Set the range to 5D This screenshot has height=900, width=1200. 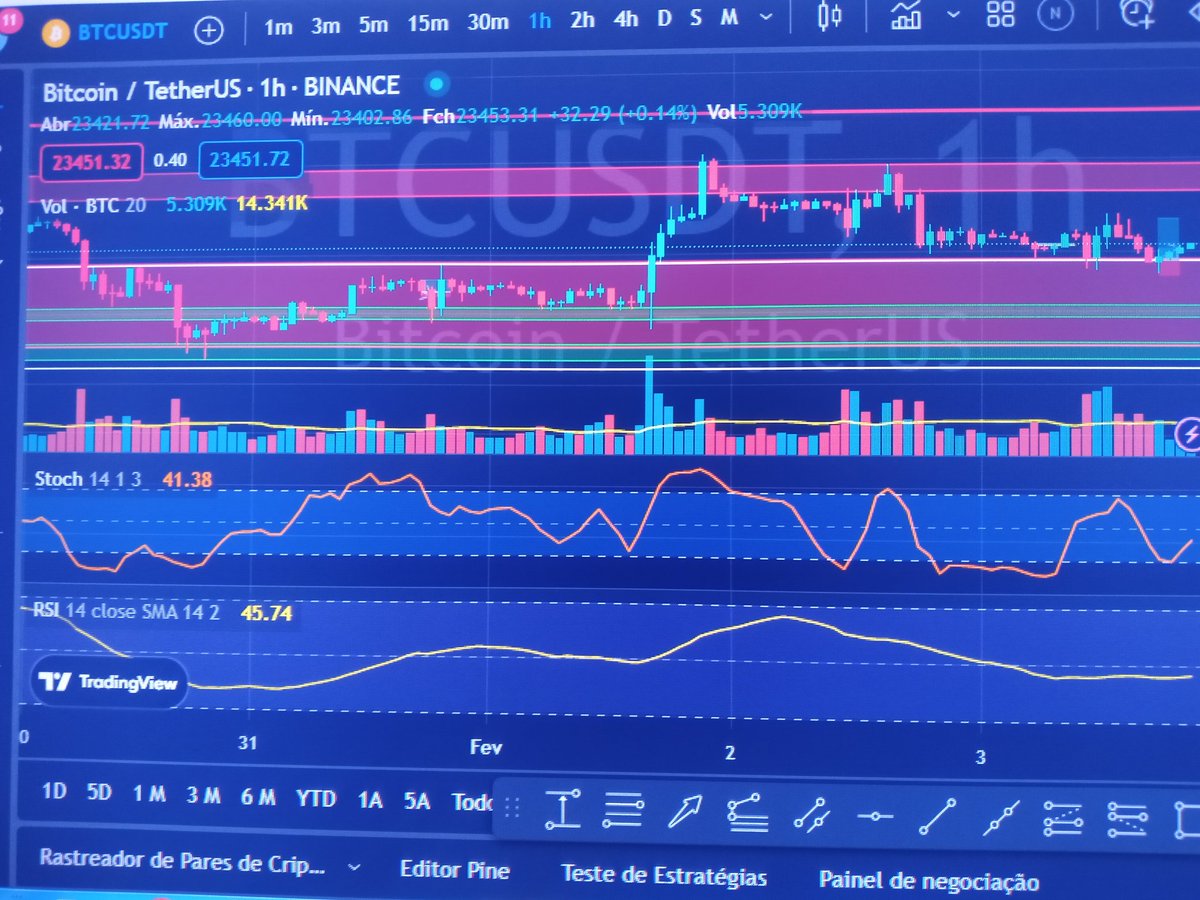[x=99, y=793]
